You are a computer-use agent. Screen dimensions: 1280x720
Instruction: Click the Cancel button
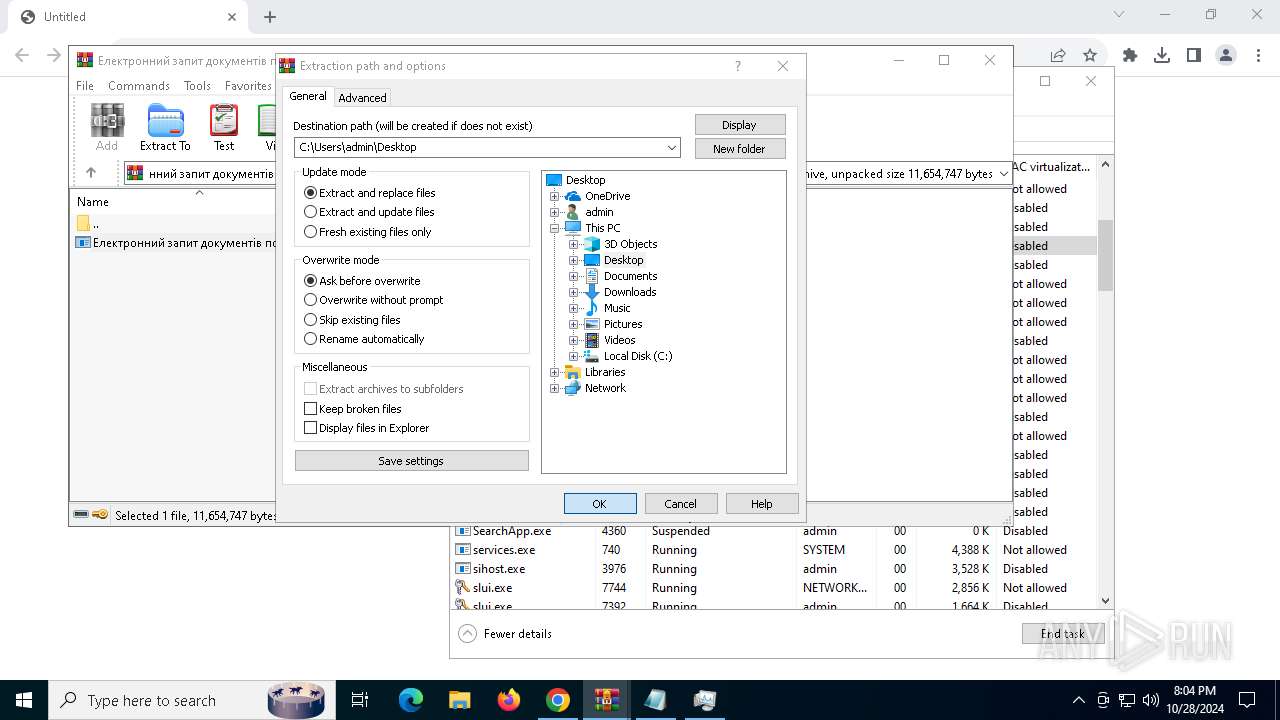[x=680, y=504]
